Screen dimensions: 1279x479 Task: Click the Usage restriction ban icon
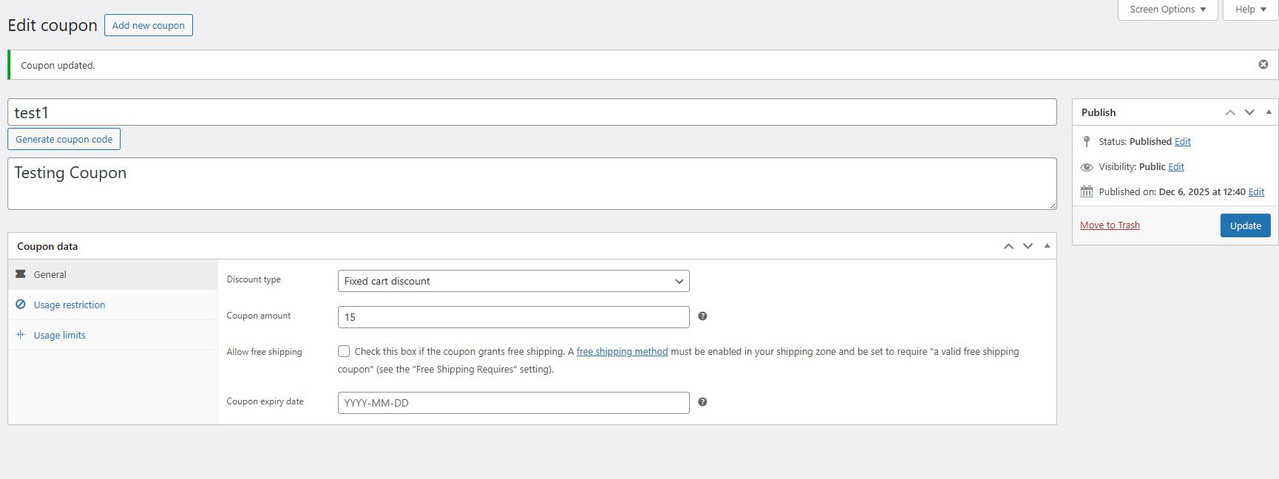coord(21,304)
